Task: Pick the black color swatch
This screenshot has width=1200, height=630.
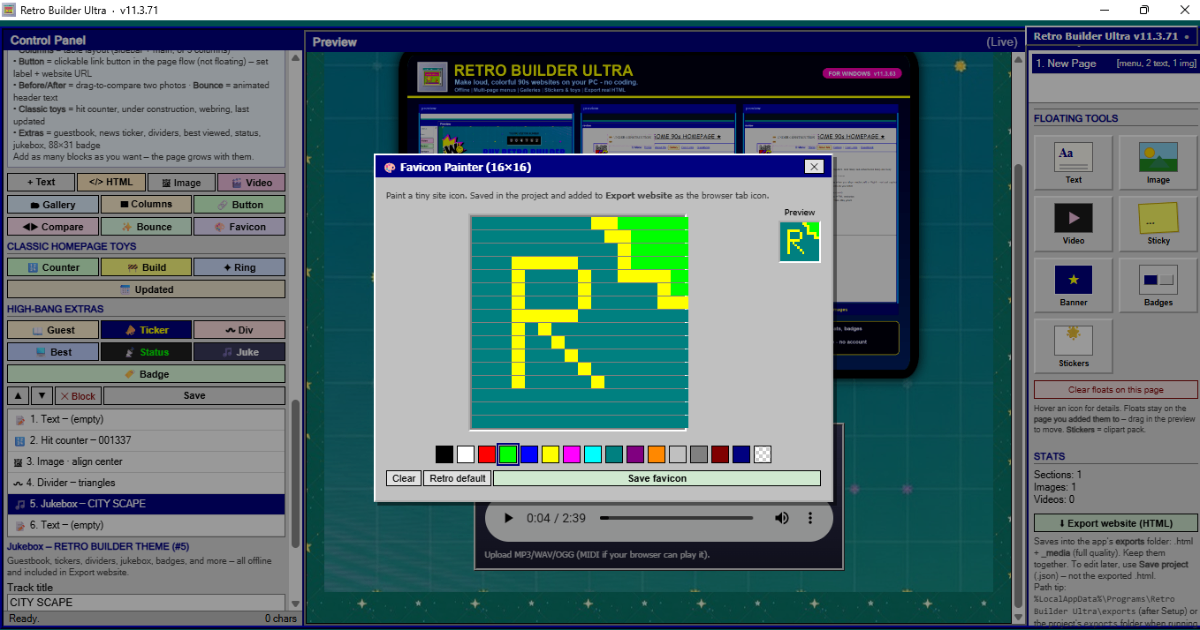Action: [444, 454]
